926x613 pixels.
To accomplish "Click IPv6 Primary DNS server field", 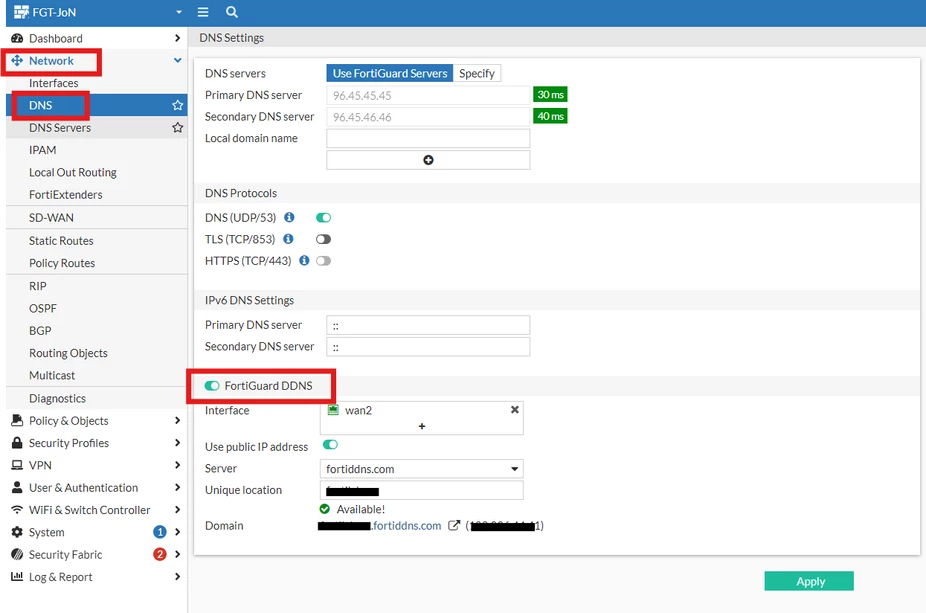I will 428,325.
